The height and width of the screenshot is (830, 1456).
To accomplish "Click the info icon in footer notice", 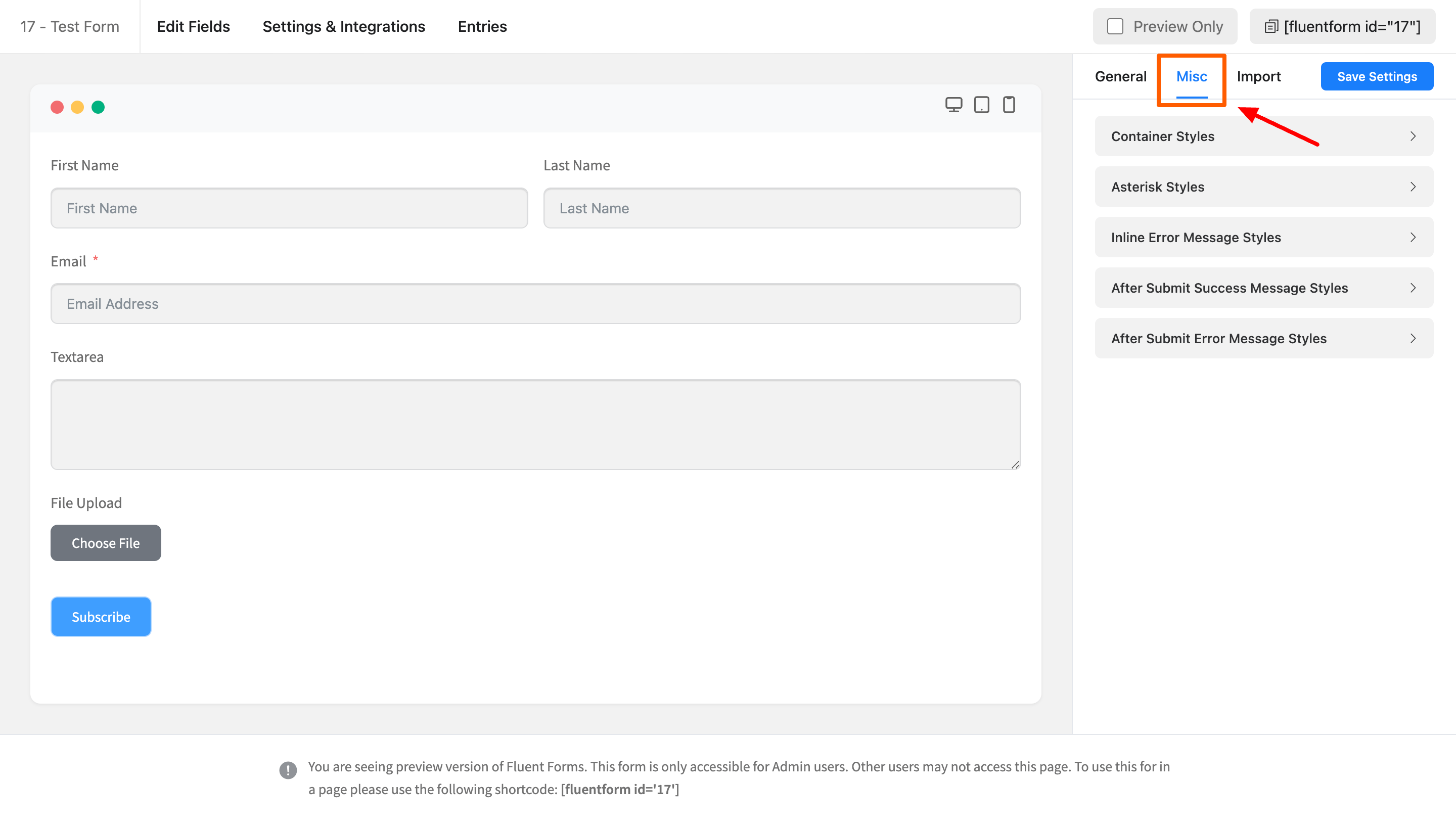I will (x=288, y=770).
